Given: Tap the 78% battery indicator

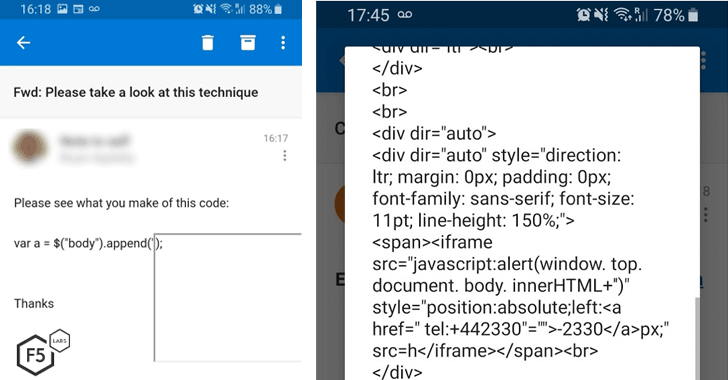Looking at the screenshot, I should pyautogui.click(x=676, y=15).
